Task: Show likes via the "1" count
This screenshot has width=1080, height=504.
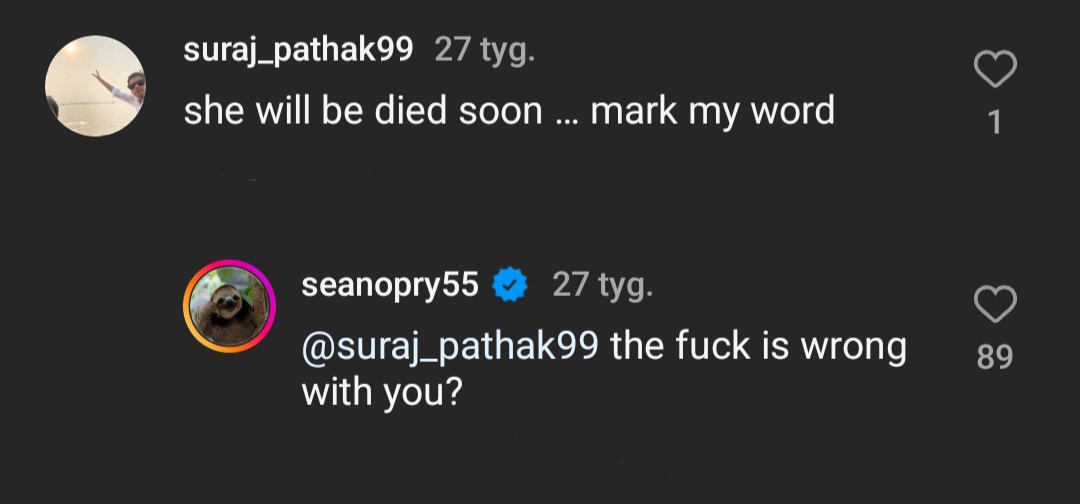Action: (994, 122)
